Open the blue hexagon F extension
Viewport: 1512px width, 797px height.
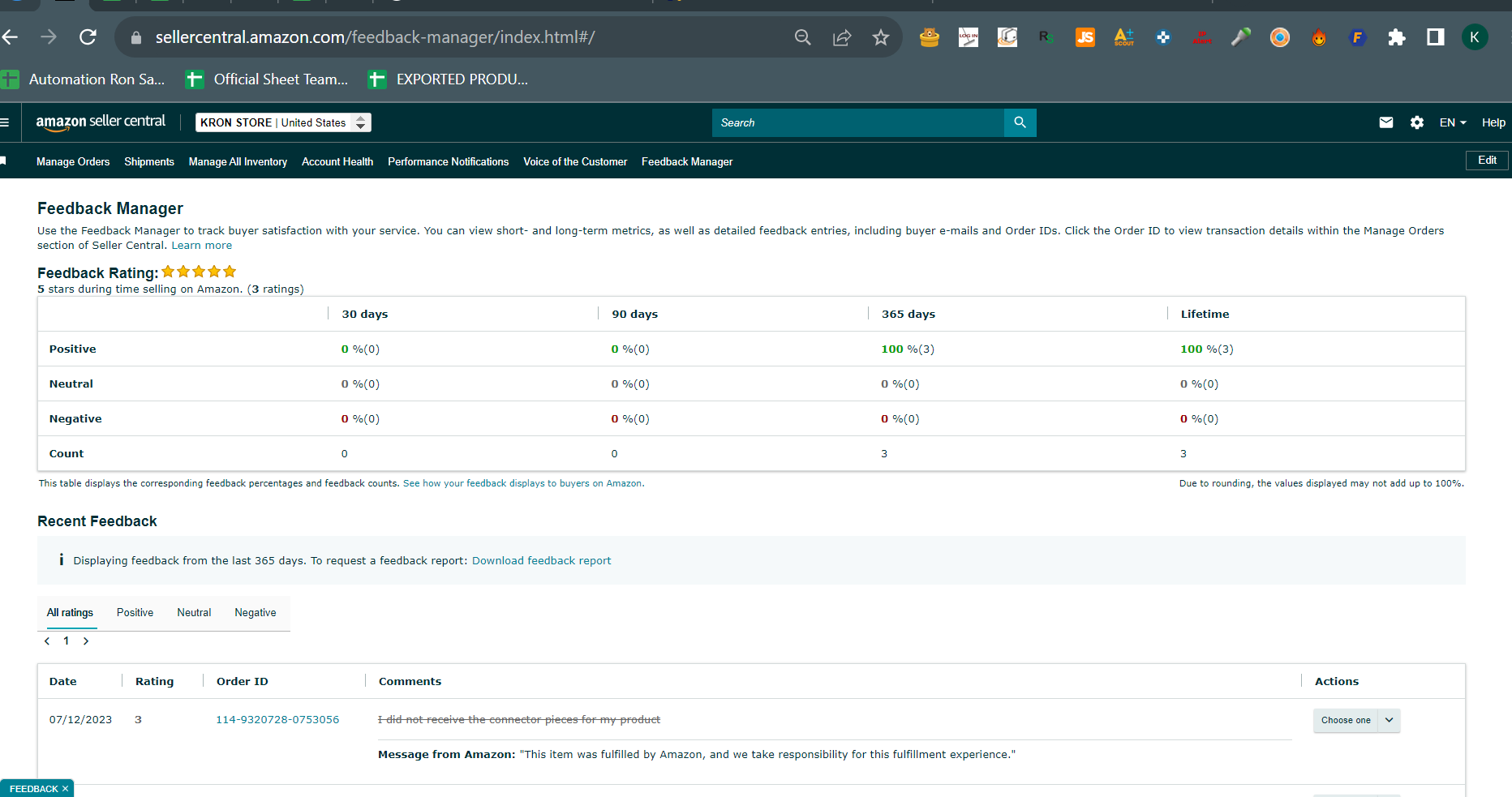point(1358,37)
